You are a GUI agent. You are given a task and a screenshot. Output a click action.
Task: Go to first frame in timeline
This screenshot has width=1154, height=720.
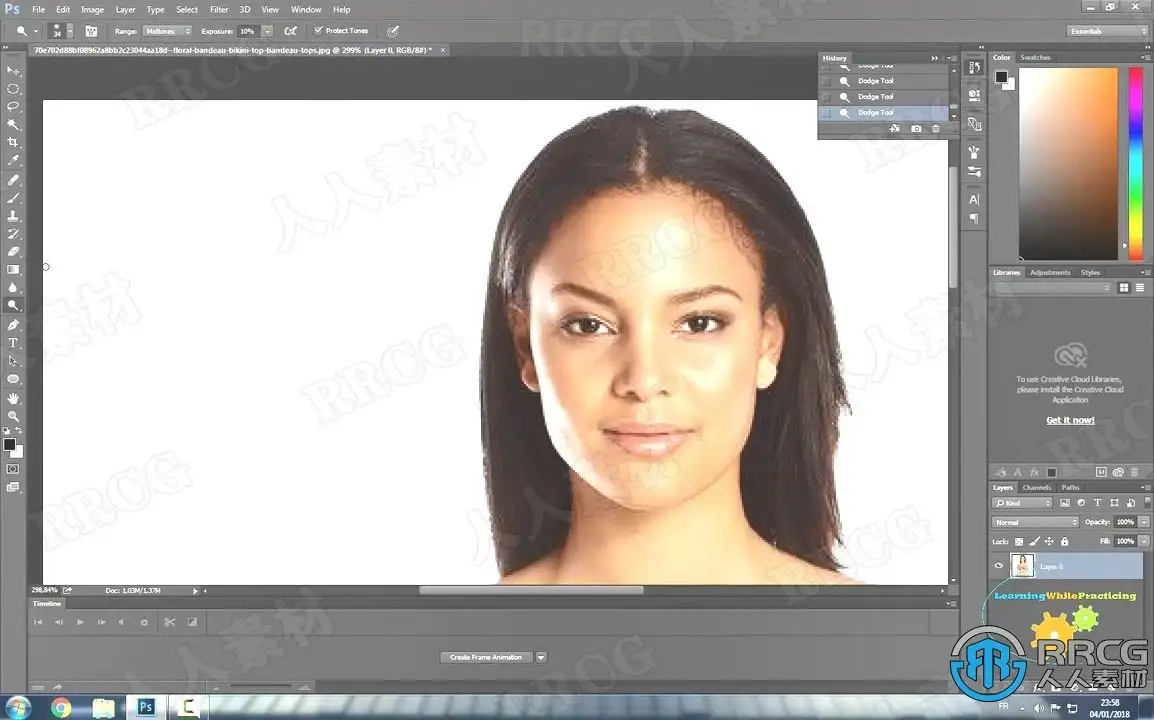point(38,622)
